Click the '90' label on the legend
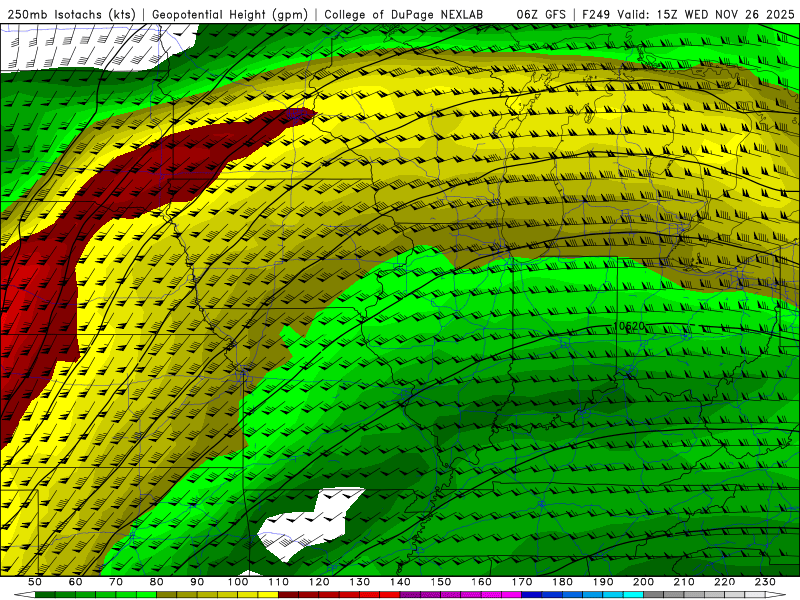Screen dimensions: 800x600 [197, 582]
